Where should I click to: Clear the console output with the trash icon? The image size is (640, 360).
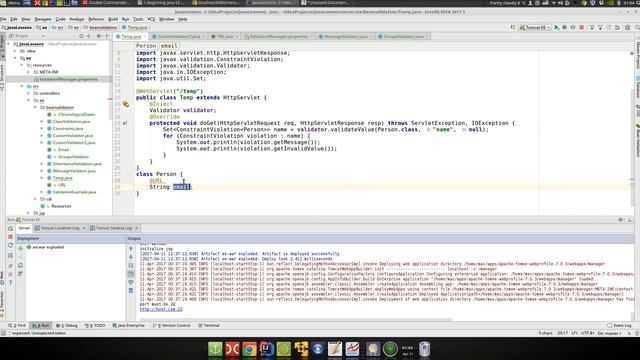[131, 291]
